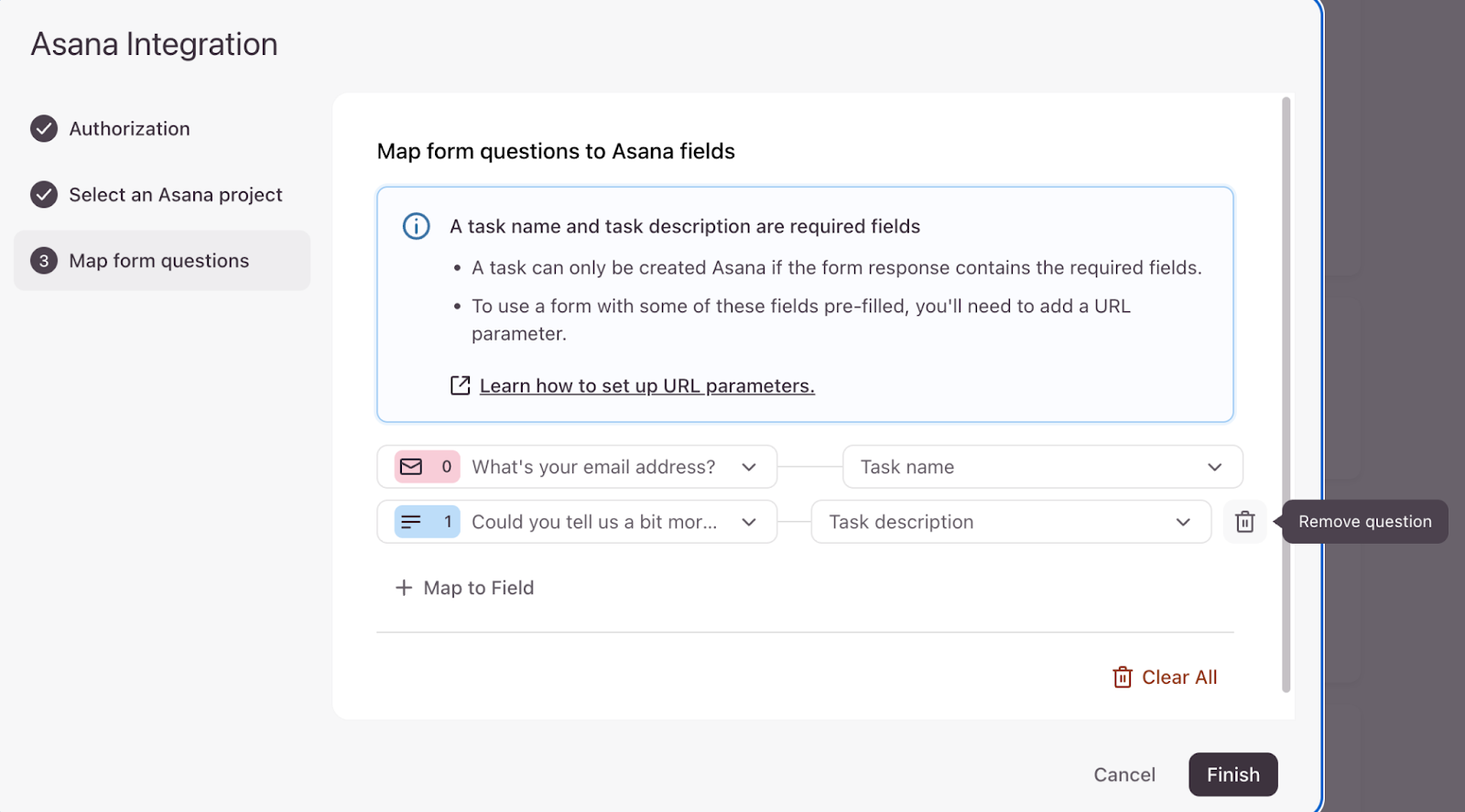
Task: Click the info circle icon in notice
Action: (x=417, y=226)
